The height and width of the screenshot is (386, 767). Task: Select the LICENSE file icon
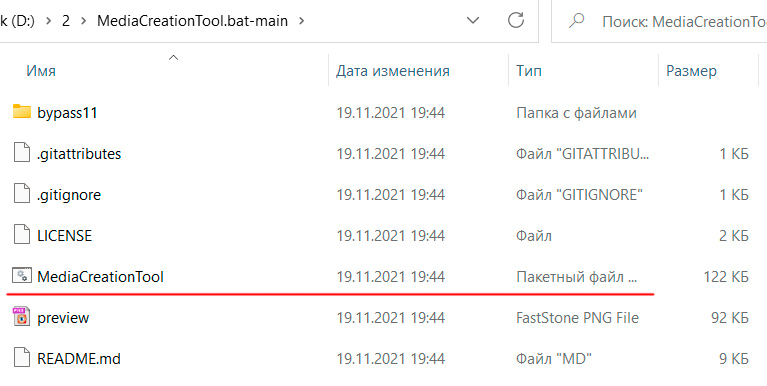[22, 235]
